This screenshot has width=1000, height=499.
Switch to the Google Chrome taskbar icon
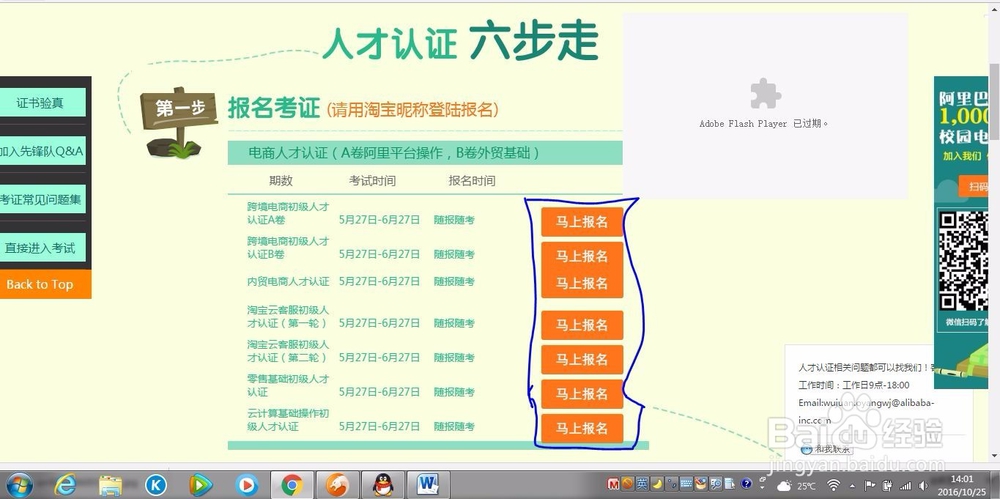click(292, 486)
